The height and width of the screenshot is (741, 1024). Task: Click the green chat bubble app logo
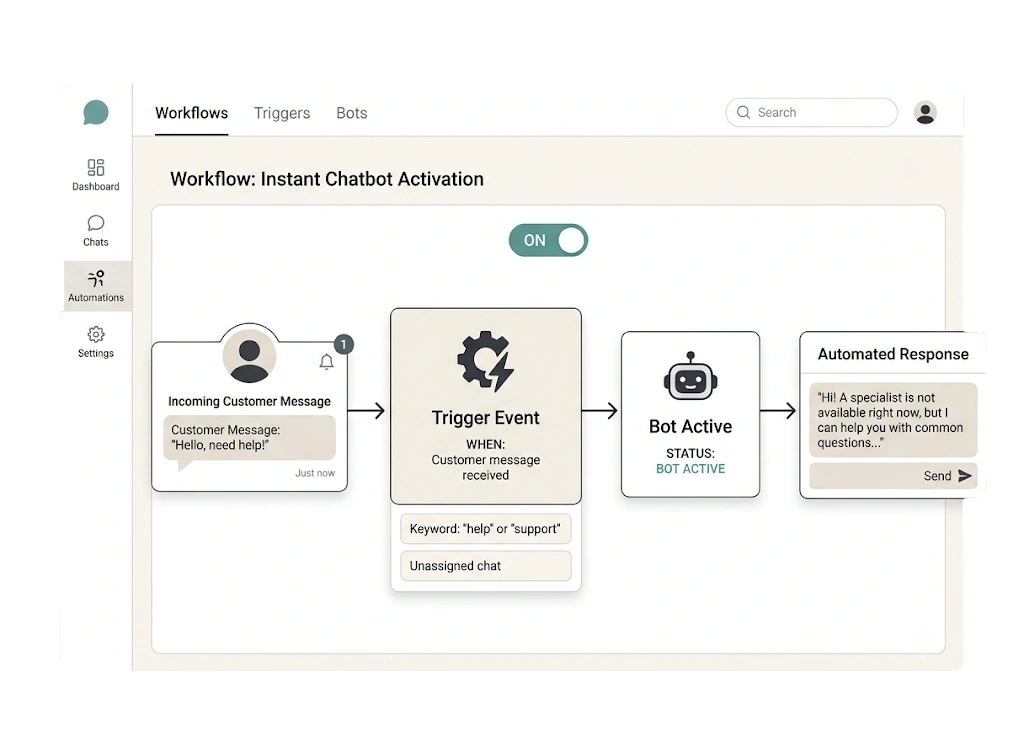95,112
